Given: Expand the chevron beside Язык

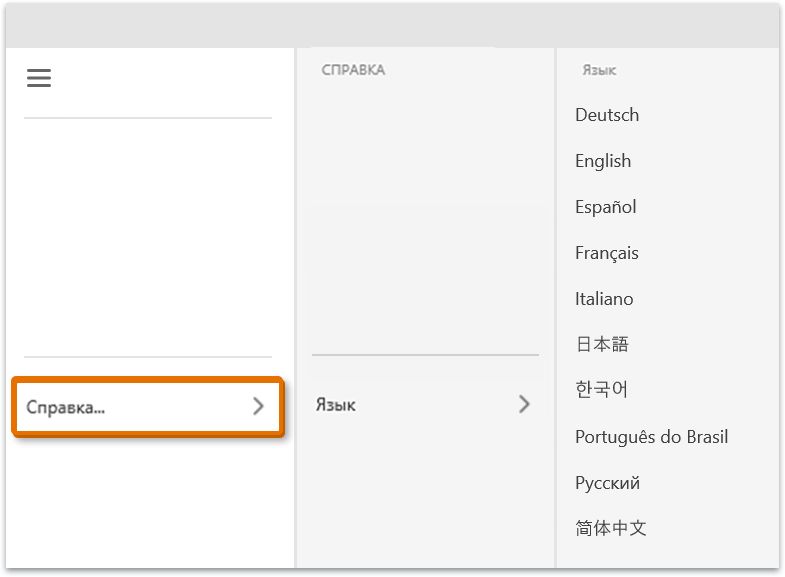Looking at the screenshot, I should tap(524, 404).
